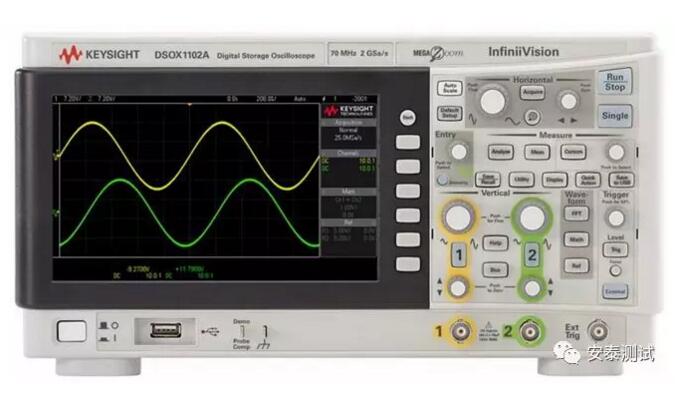The height and width of the screenshot is (396, 681).
Task: Push the large Horizontal scale knob
Action: (493, 102)
